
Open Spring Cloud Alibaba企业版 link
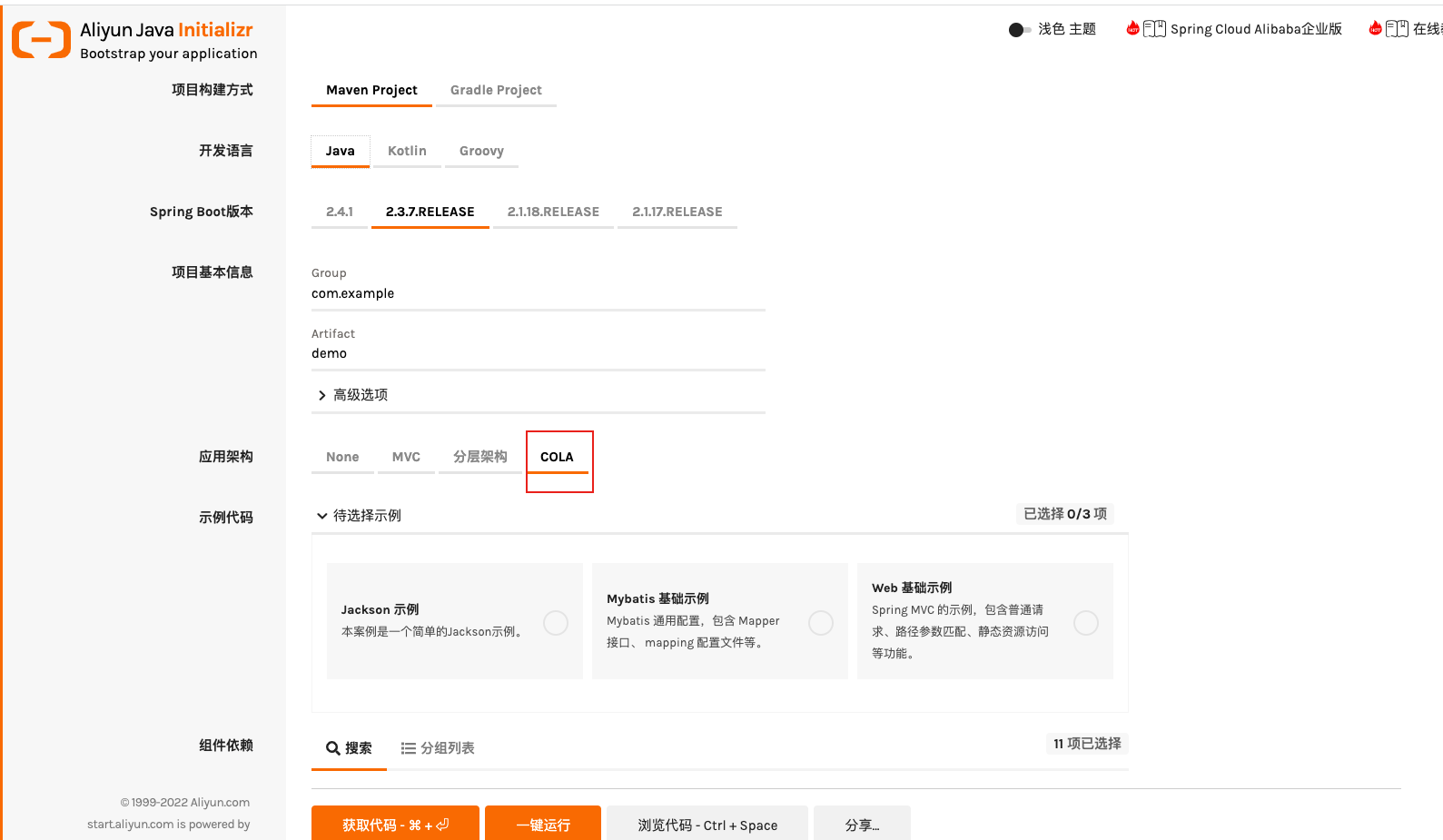tap(1256, 29)
